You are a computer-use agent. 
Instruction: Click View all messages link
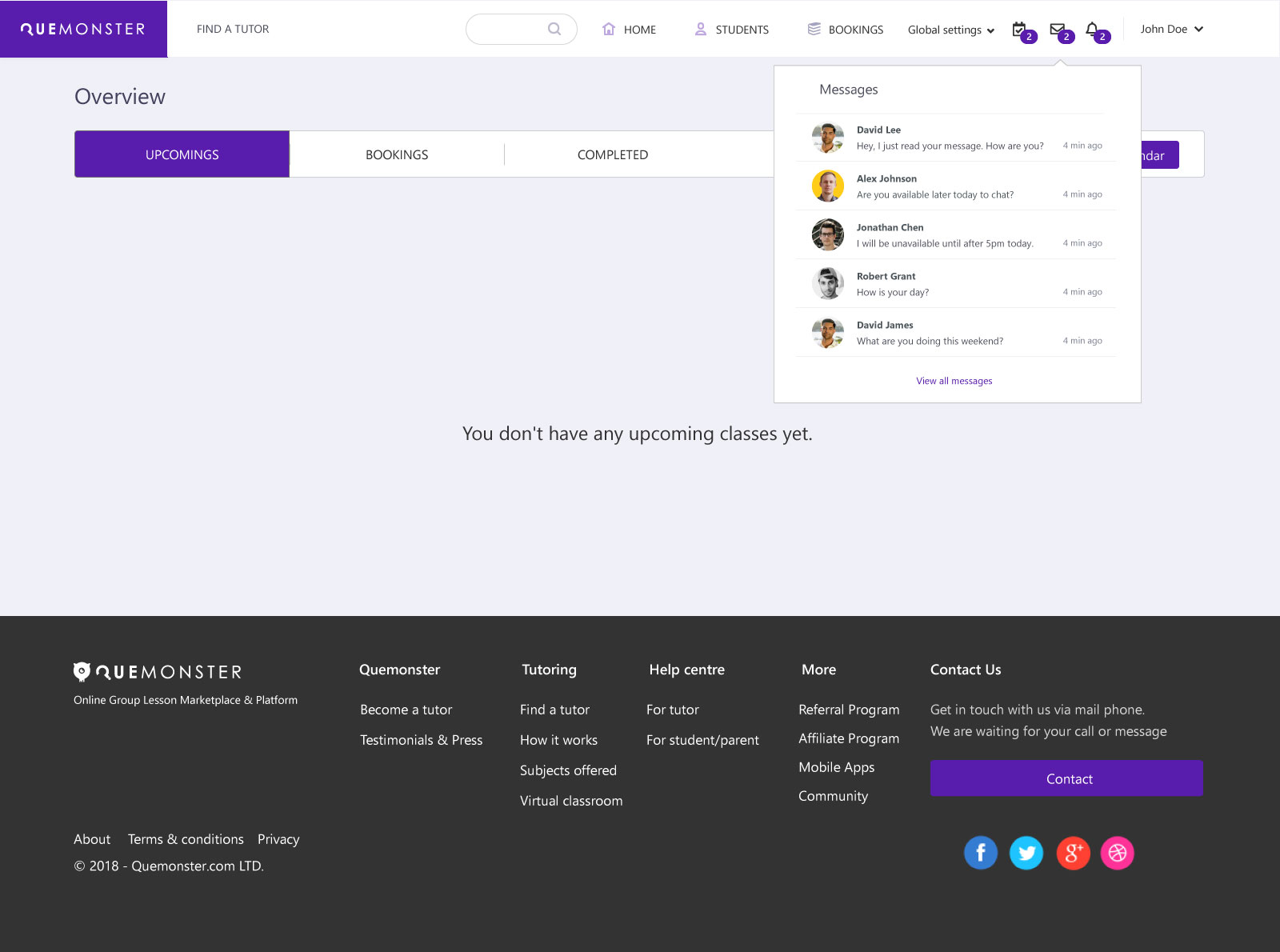(x=954, y=381)
